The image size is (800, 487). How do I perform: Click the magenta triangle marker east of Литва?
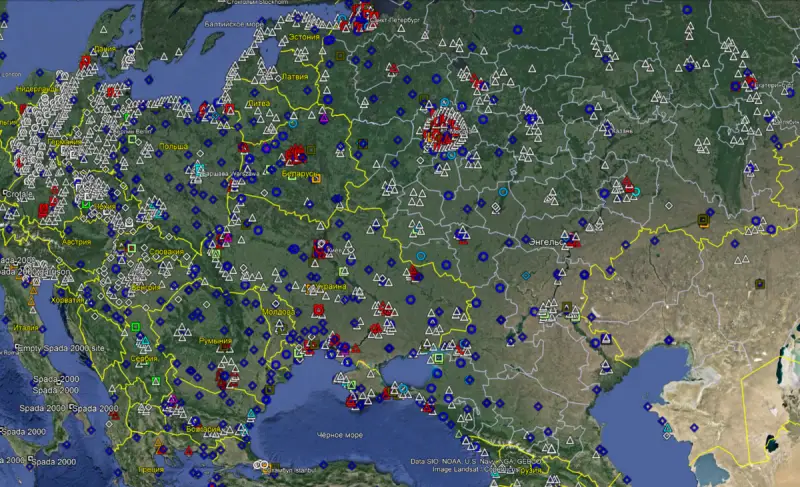coord(324,117)
